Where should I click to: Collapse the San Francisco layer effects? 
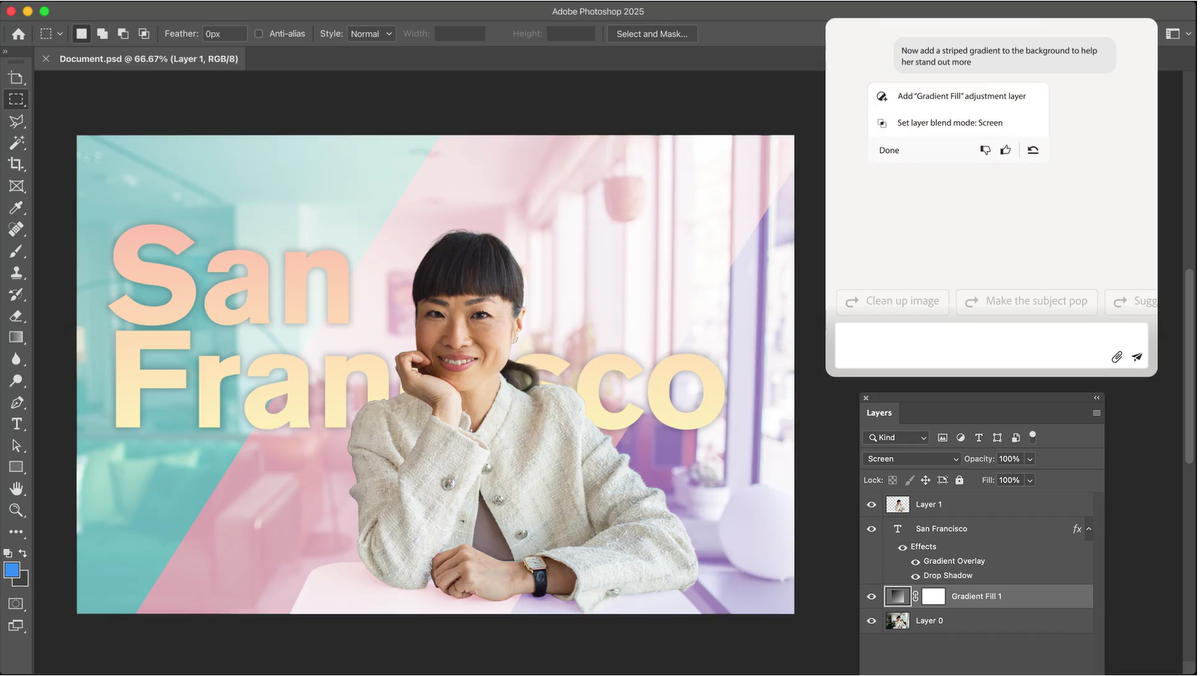point(1089,528)
